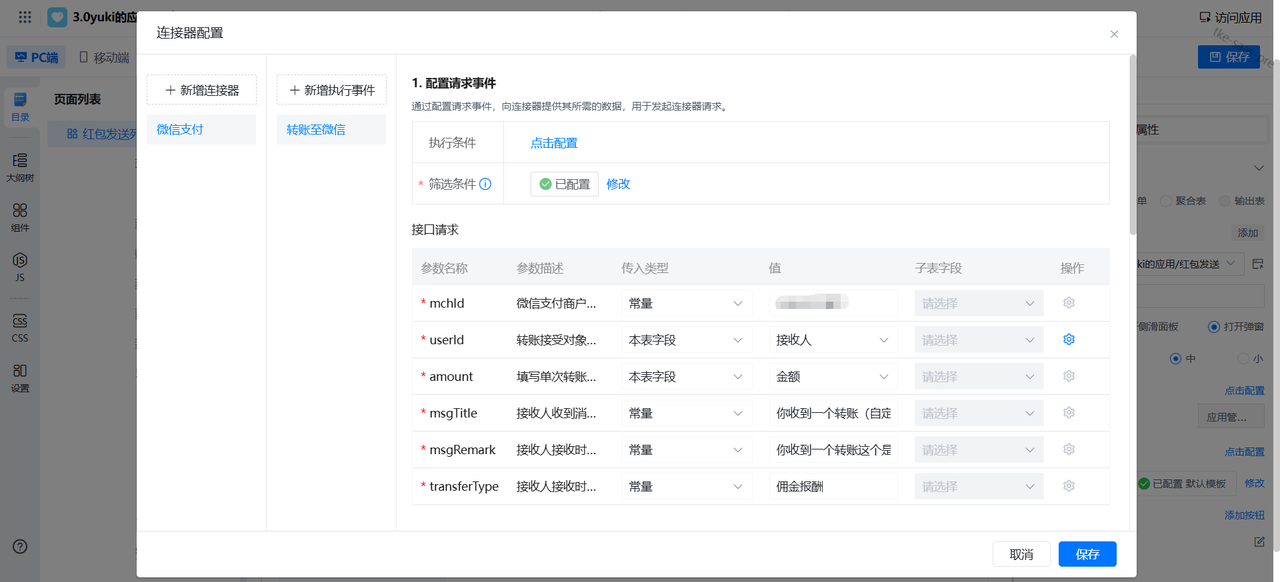Click the gear icon in msgTitle row
Viewport: 1280px width, 582px height.
click(x=1068, y=413)
